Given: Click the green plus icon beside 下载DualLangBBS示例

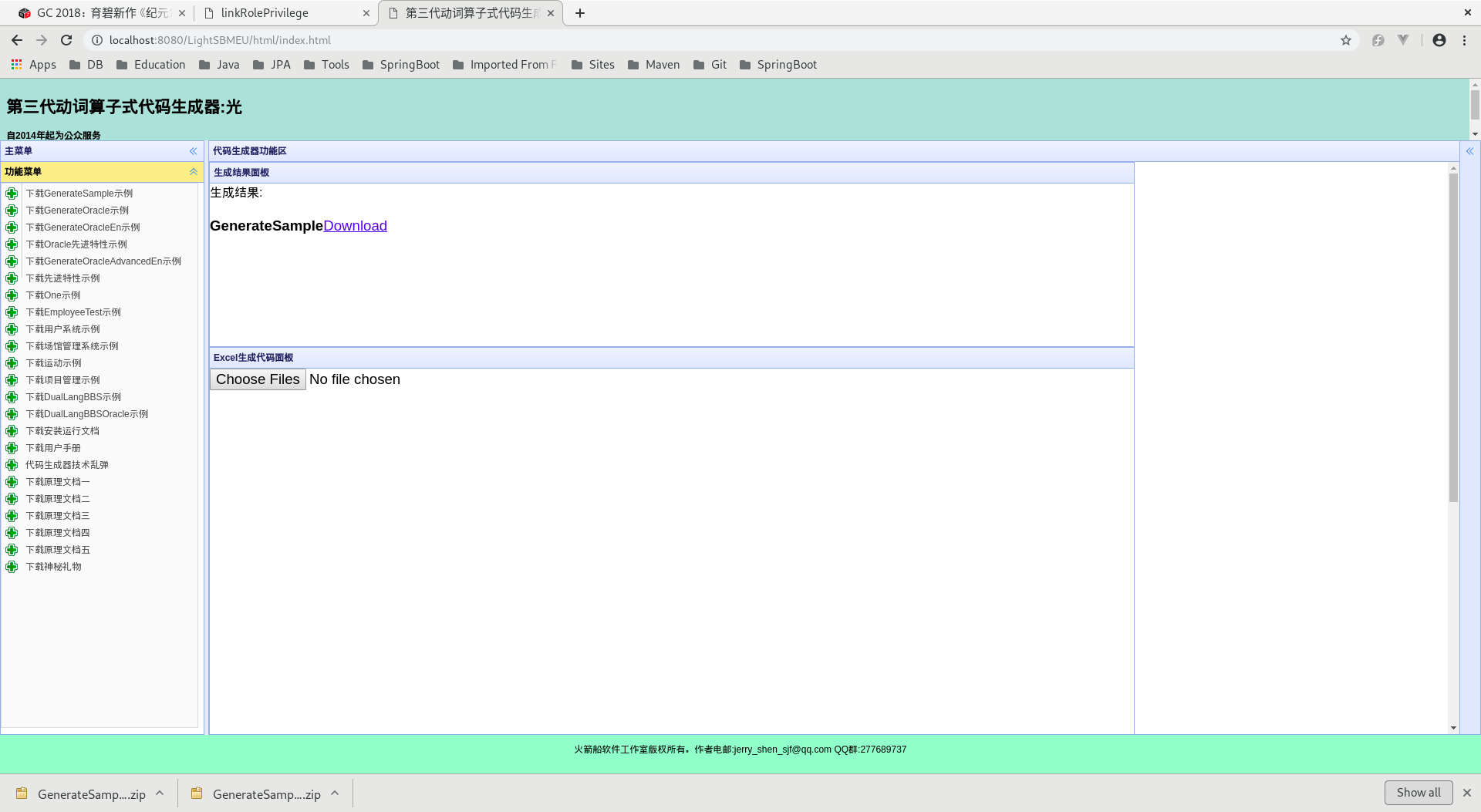Looking at the screenshot, I should coord(12,397).
